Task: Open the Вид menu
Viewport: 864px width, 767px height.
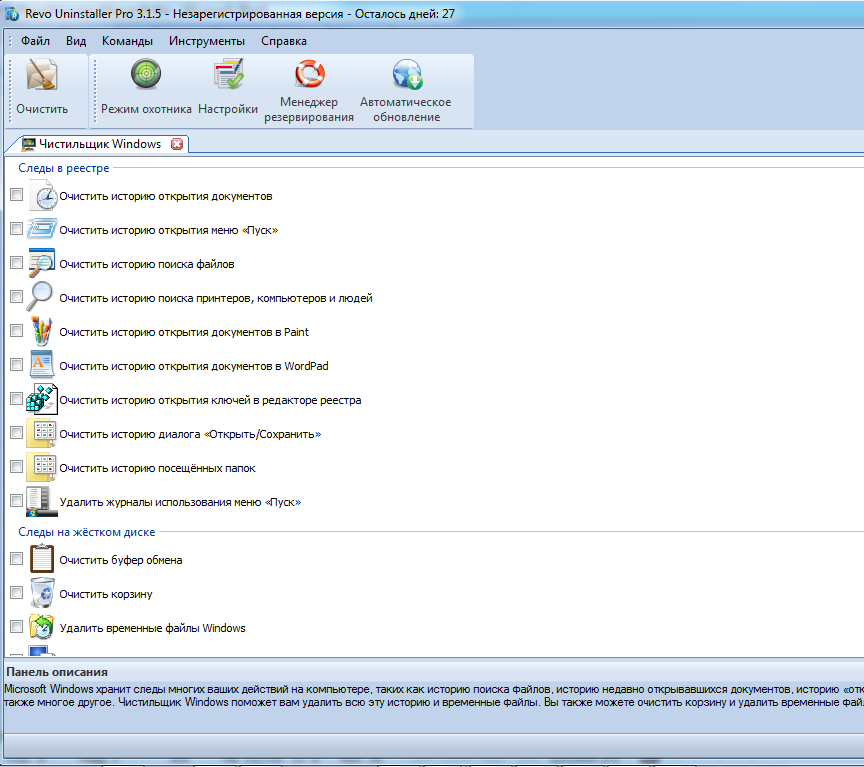Action: point(76,41)
